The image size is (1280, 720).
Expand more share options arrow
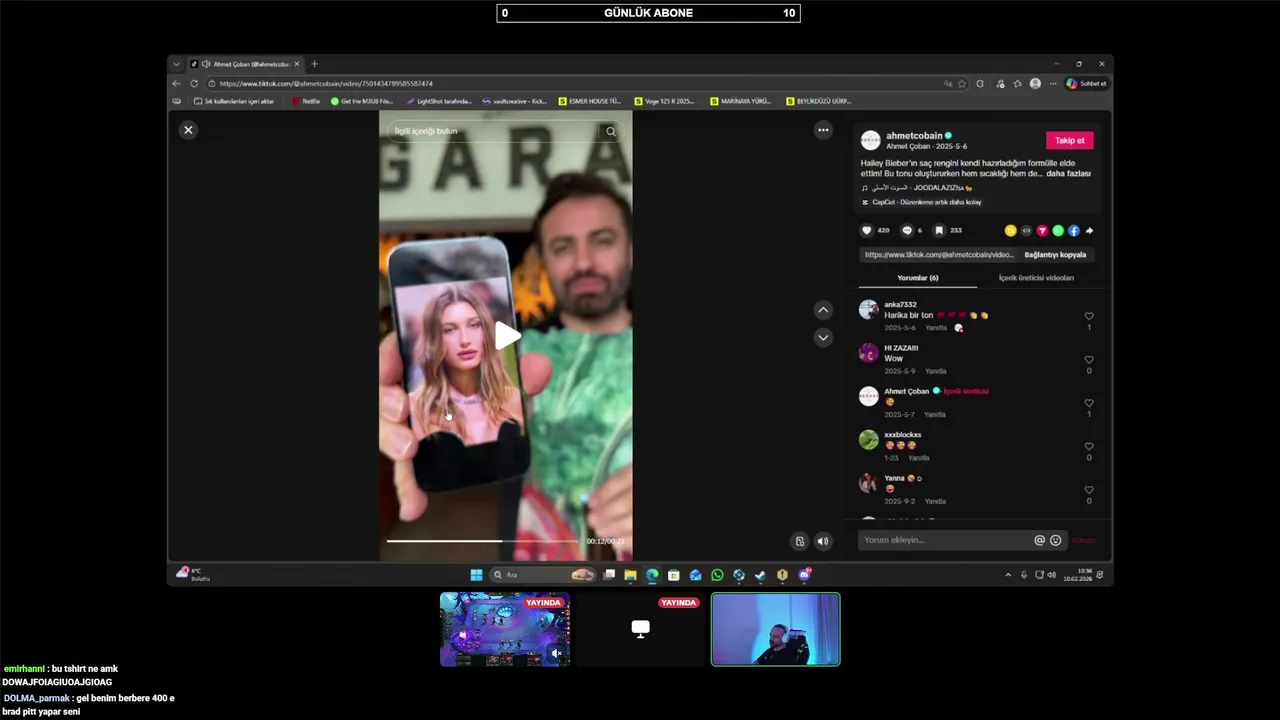[1089, 231]
